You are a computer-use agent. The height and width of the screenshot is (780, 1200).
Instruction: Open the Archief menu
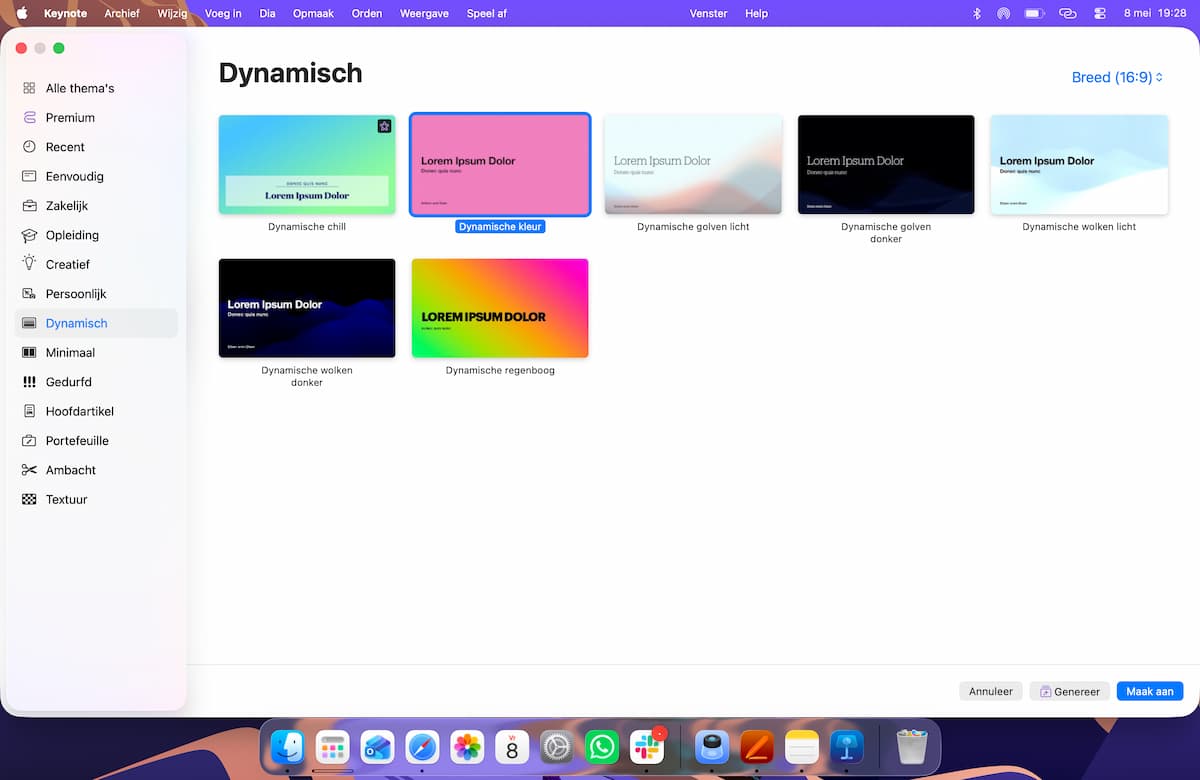click(x=122, y=13)
